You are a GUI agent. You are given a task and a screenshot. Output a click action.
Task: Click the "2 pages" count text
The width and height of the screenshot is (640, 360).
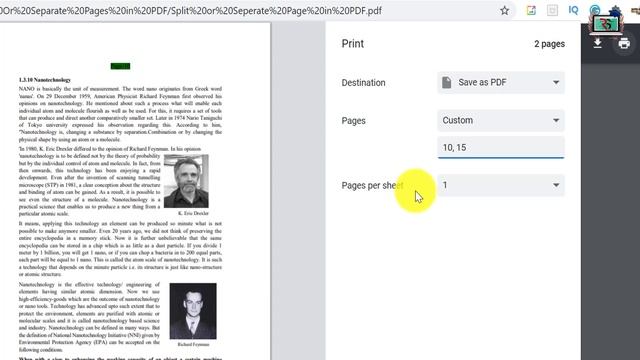[549, 44]
